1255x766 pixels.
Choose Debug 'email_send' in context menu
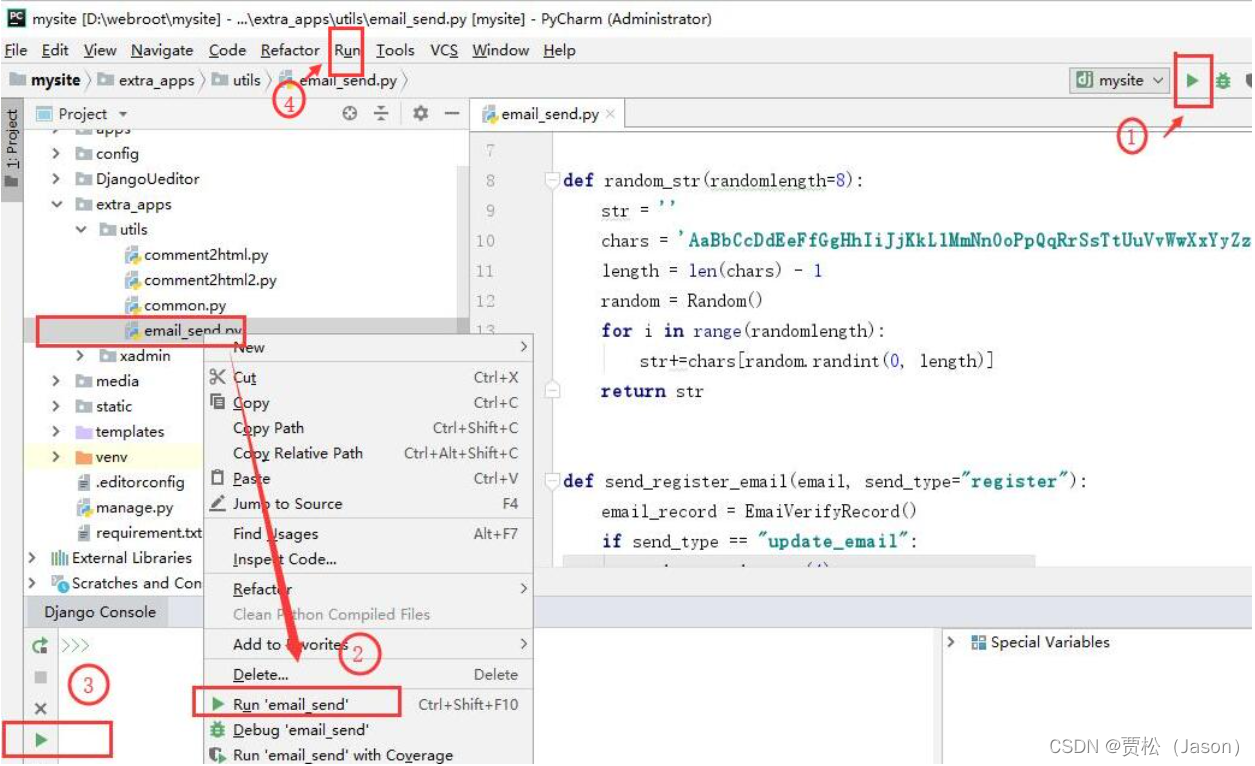pyautogui.click(x=368, y=730)
